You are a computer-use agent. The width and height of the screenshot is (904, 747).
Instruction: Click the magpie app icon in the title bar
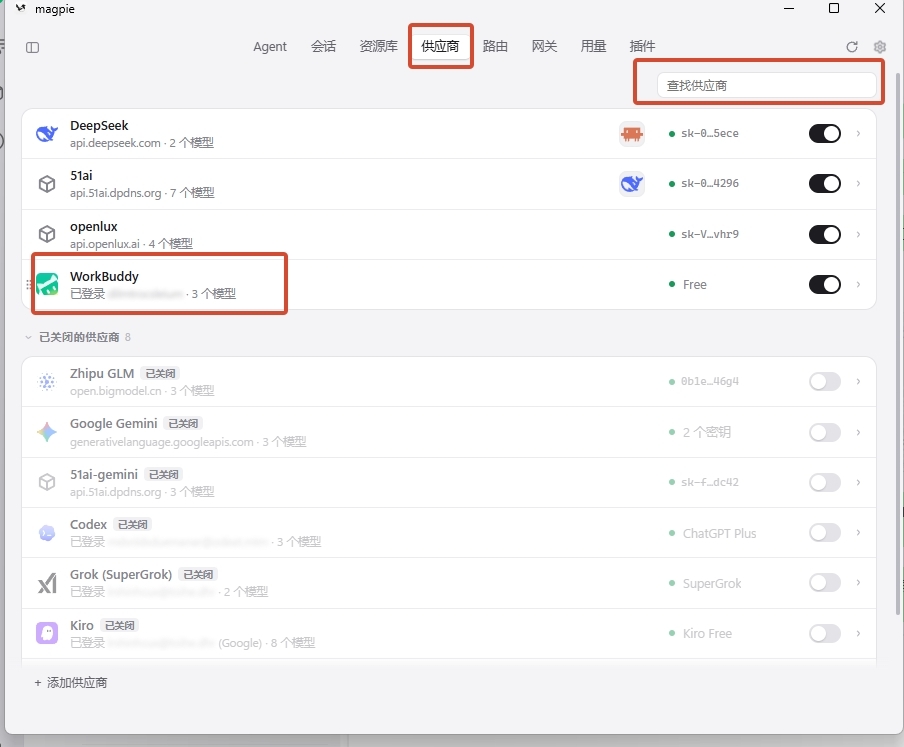(x=21, y=9)
